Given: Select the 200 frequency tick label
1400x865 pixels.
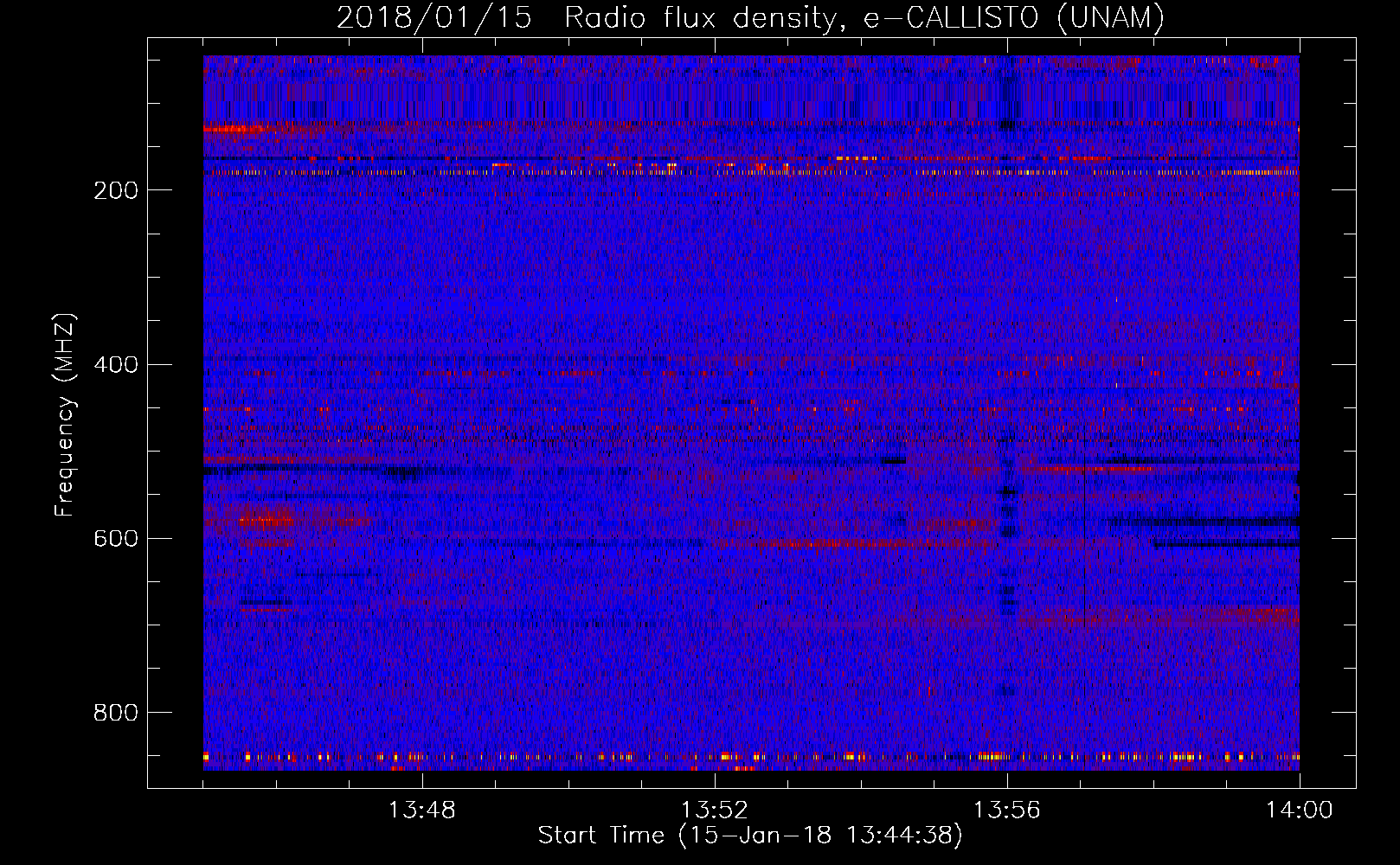Looking at the screenshot, I should pos(116,190).
